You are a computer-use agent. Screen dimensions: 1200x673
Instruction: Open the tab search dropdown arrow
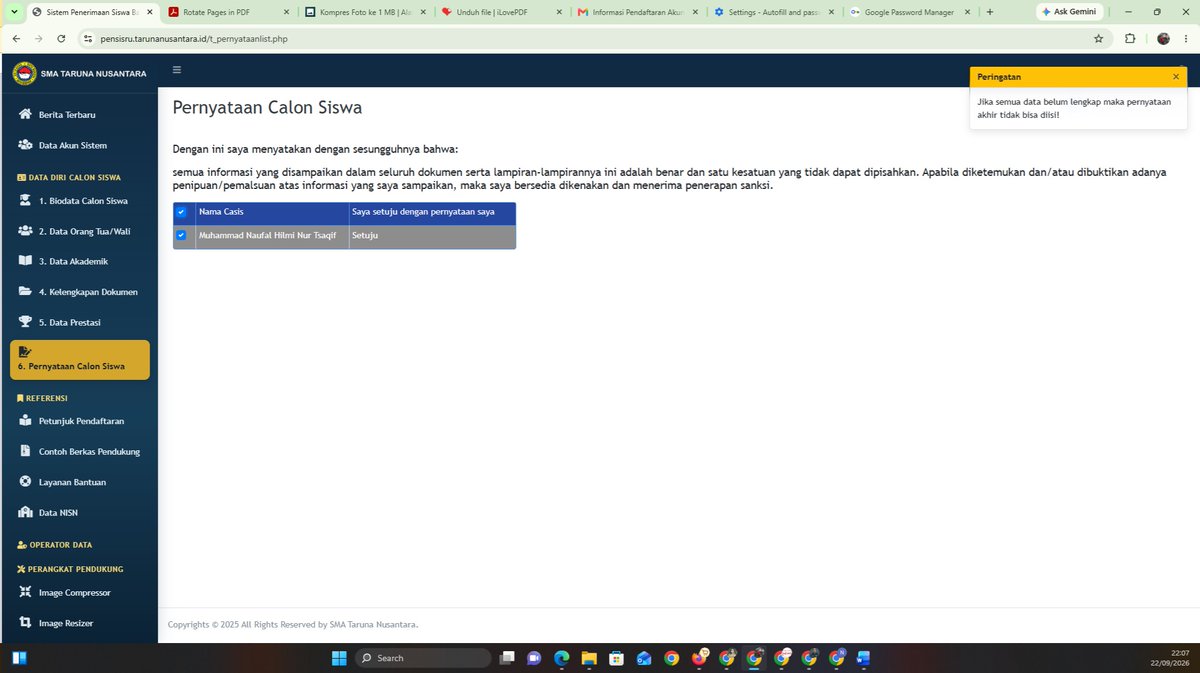[x=12, y=12]
